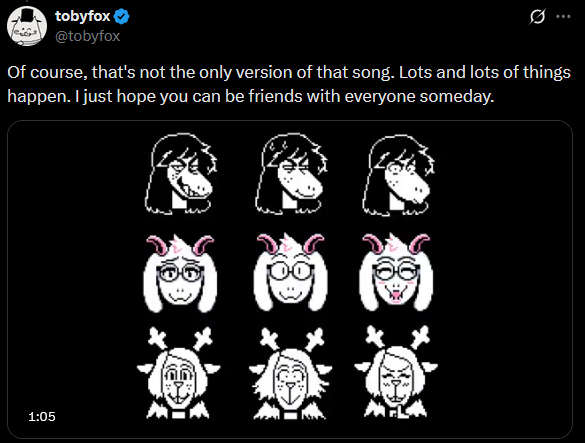Click forward-facing eyes-closed Noelle portrait, bottom center
The image size is (585, 443).
click(x=291, y=374)
